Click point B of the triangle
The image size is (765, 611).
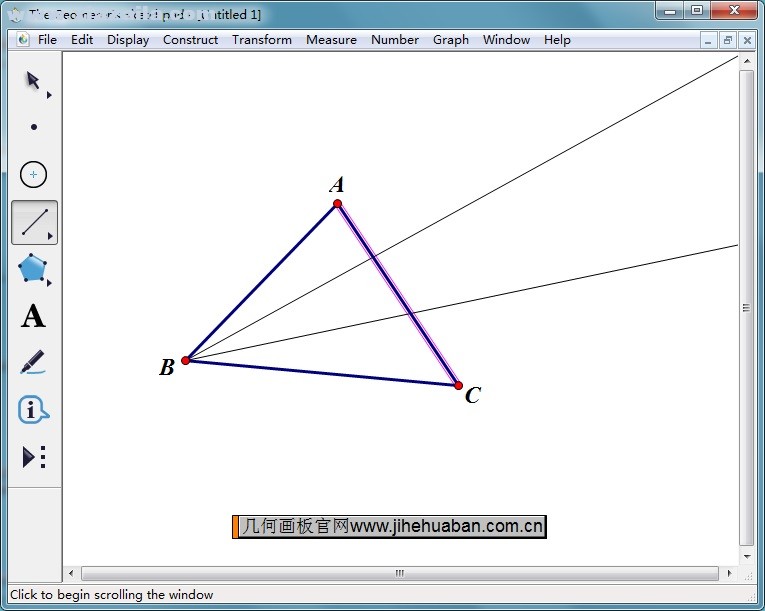[185, 360]
